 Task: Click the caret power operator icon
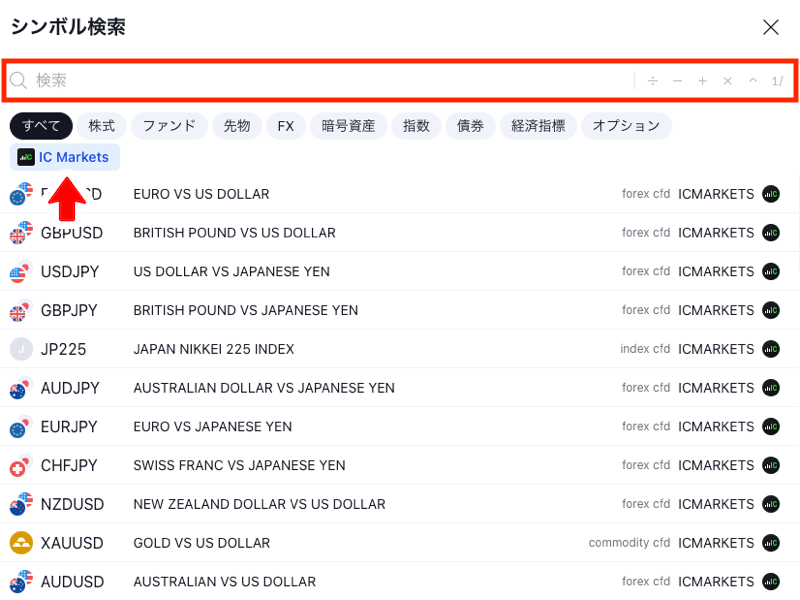(x=753, y=81)
